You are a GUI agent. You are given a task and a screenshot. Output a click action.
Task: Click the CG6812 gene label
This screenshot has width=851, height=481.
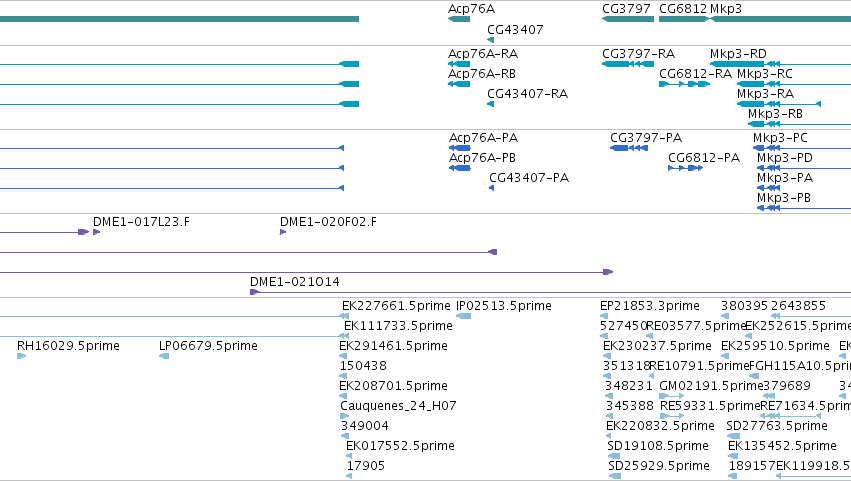[x=683, y=9]
